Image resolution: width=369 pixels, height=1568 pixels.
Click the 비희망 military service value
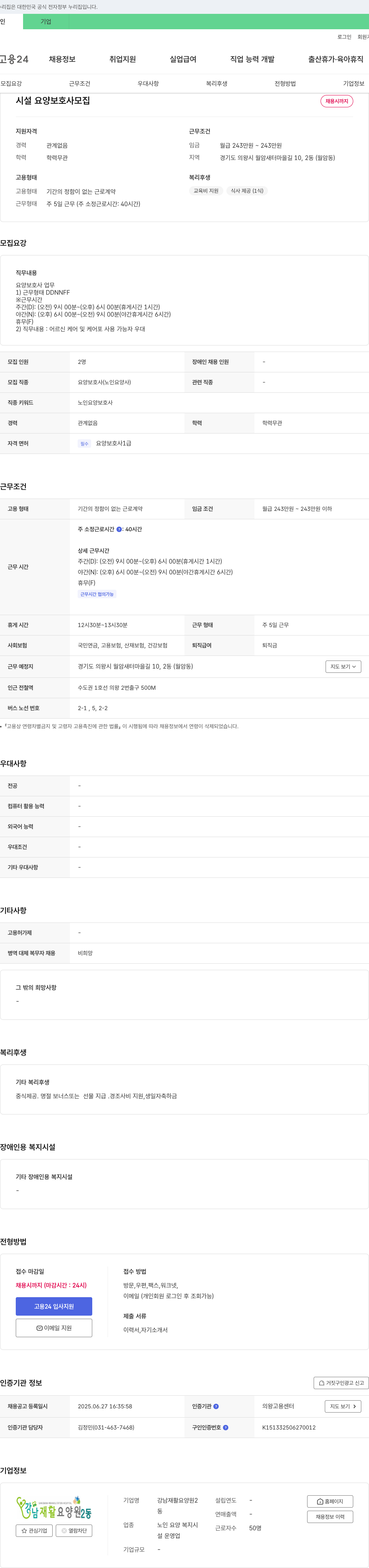click(85, 953)
